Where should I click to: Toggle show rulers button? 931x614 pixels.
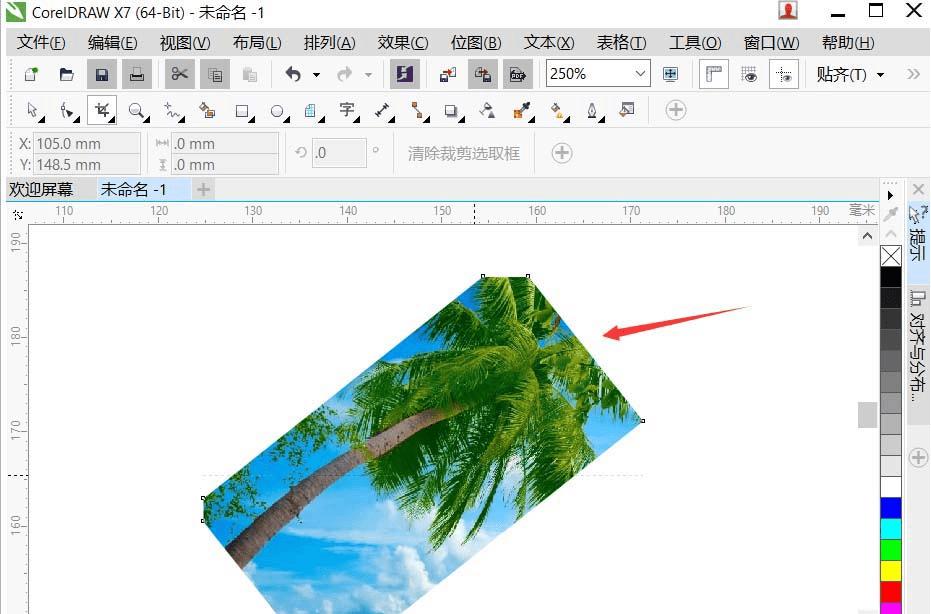point(714,74)
